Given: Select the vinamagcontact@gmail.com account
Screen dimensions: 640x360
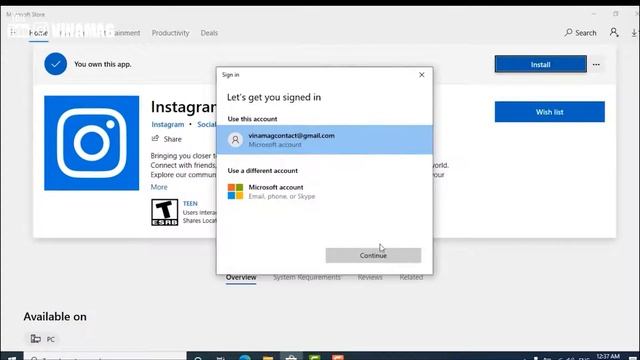Looking at the screenshot, I should tap(324, 140).
